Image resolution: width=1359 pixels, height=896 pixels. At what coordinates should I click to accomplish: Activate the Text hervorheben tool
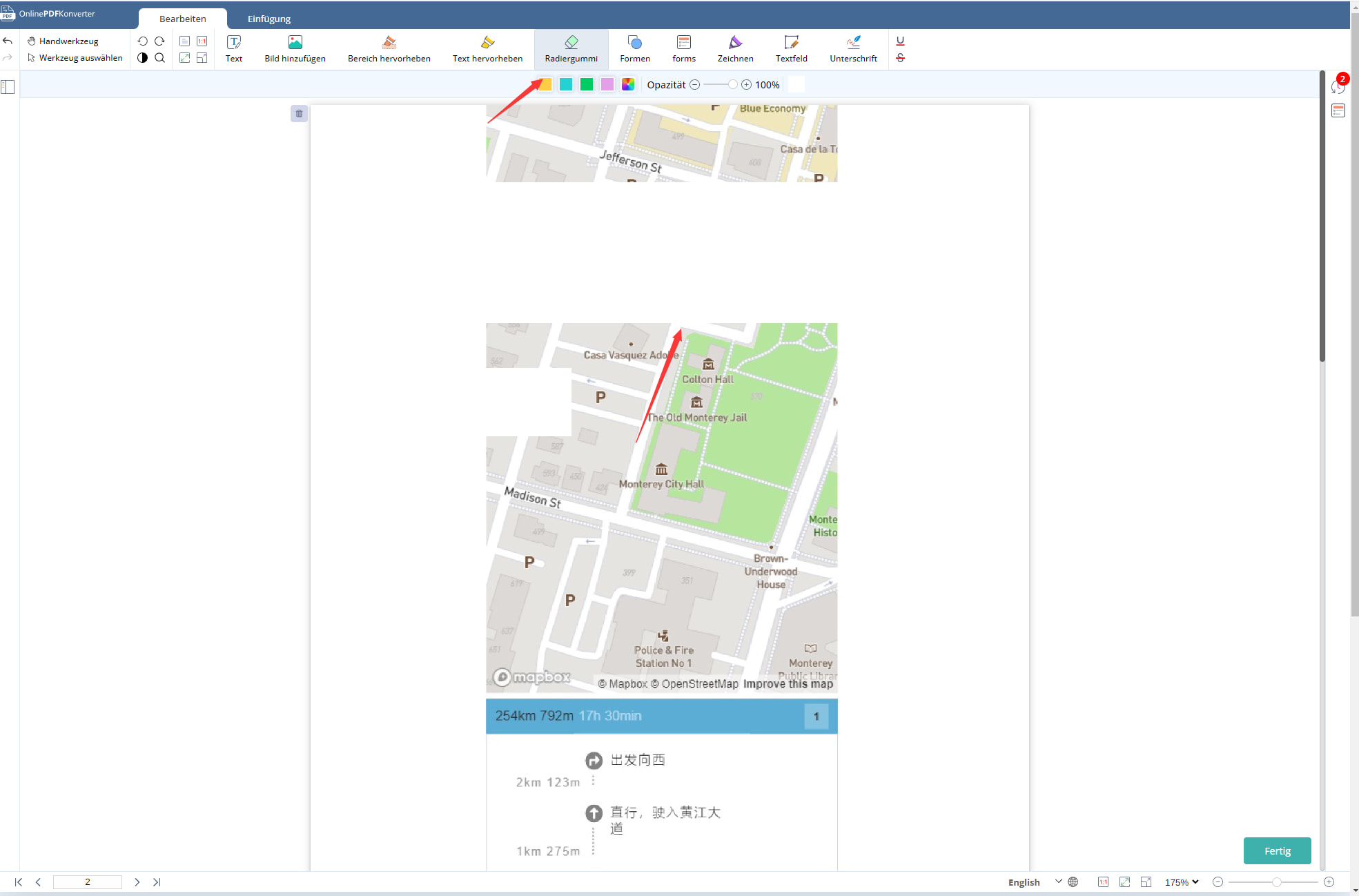pyautogui.click(x=487, y=48)
